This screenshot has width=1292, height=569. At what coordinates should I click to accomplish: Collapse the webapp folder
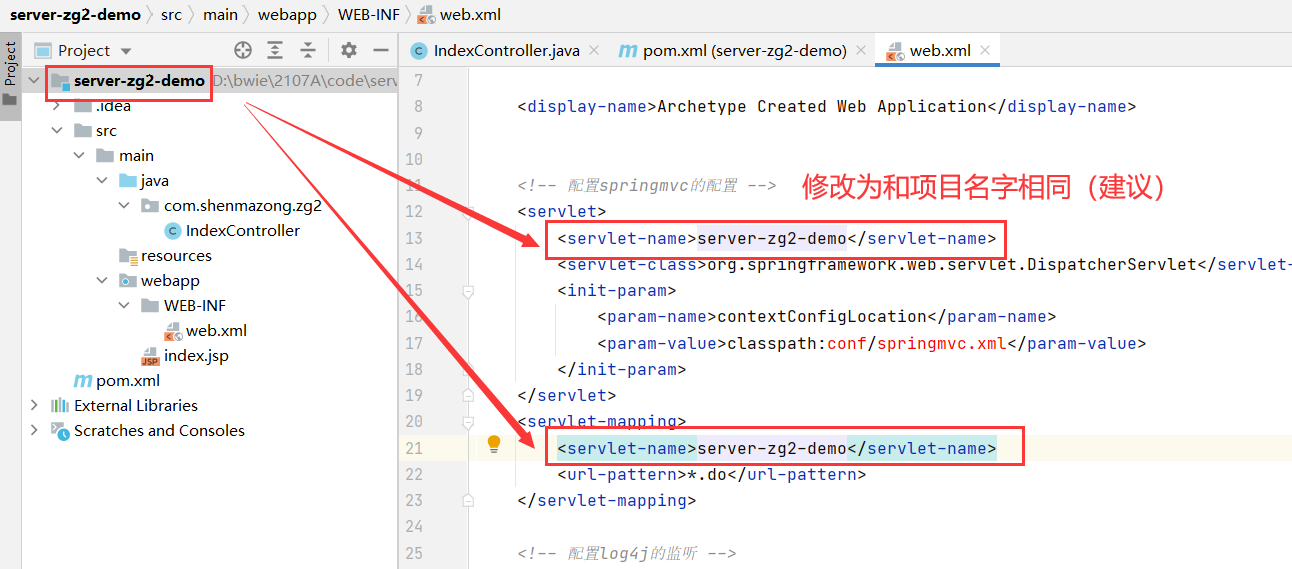click(103, 280)
